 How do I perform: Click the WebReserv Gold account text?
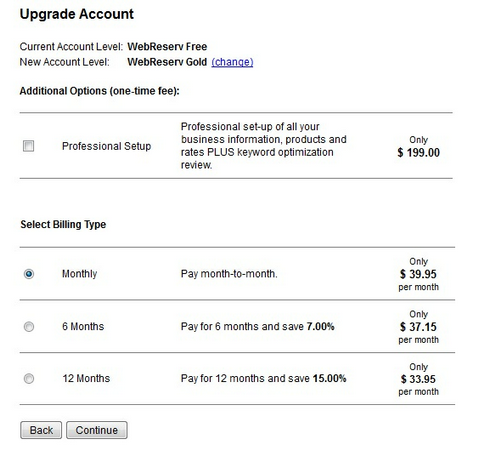167,62
